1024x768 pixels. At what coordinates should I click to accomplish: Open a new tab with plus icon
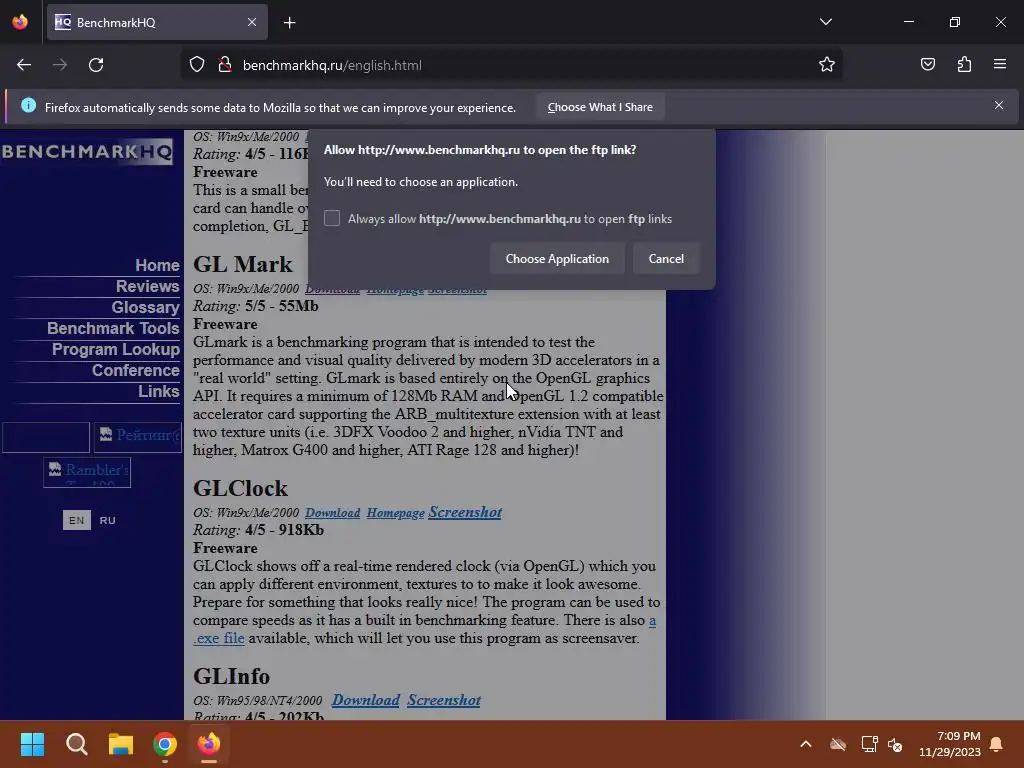289,23
